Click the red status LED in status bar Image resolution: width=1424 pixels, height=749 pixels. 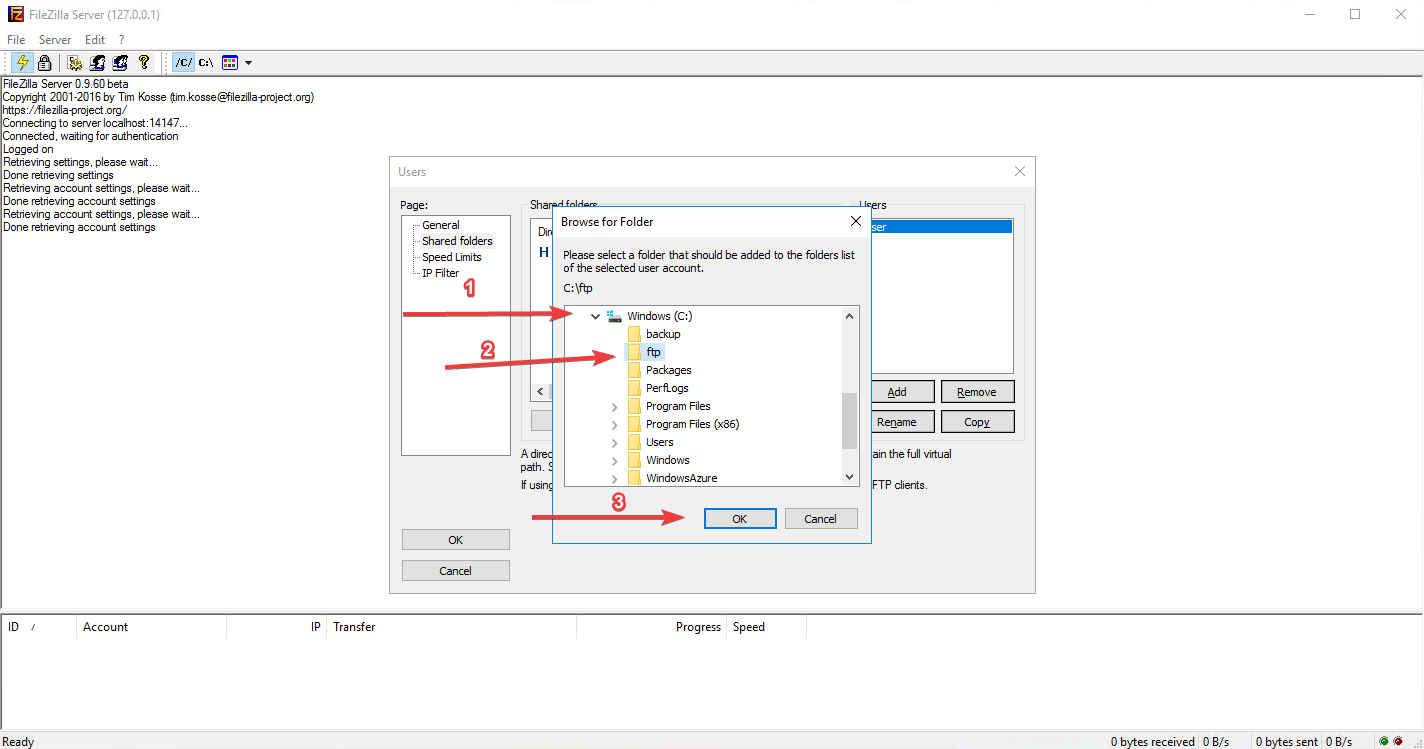[1398, 741]
